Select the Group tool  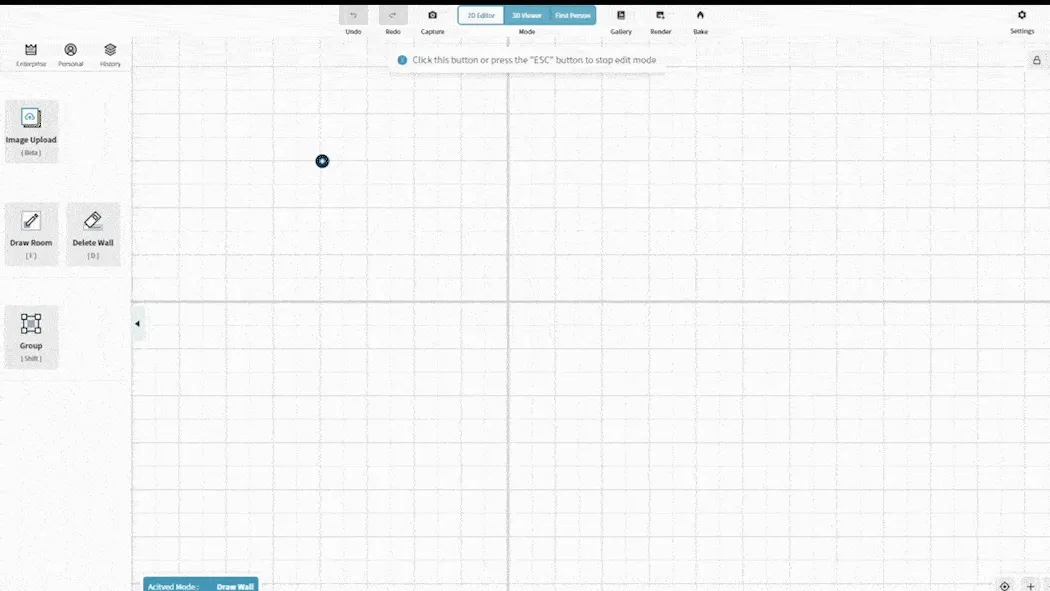click(31, 338)
